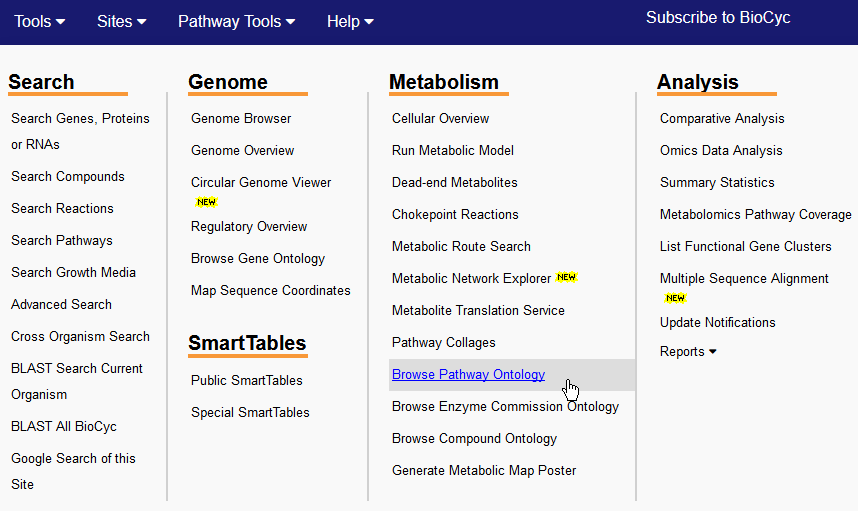Select Public SmartTables

247,380
